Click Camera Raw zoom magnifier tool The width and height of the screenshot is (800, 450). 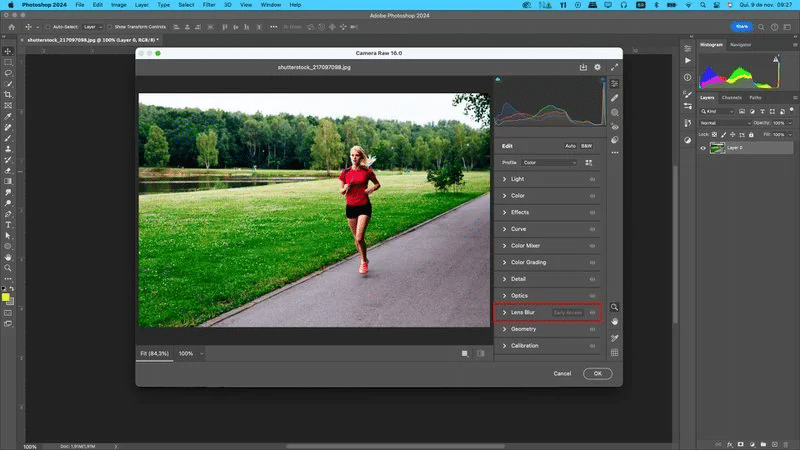pyautogui.click(x=614, y=307)
